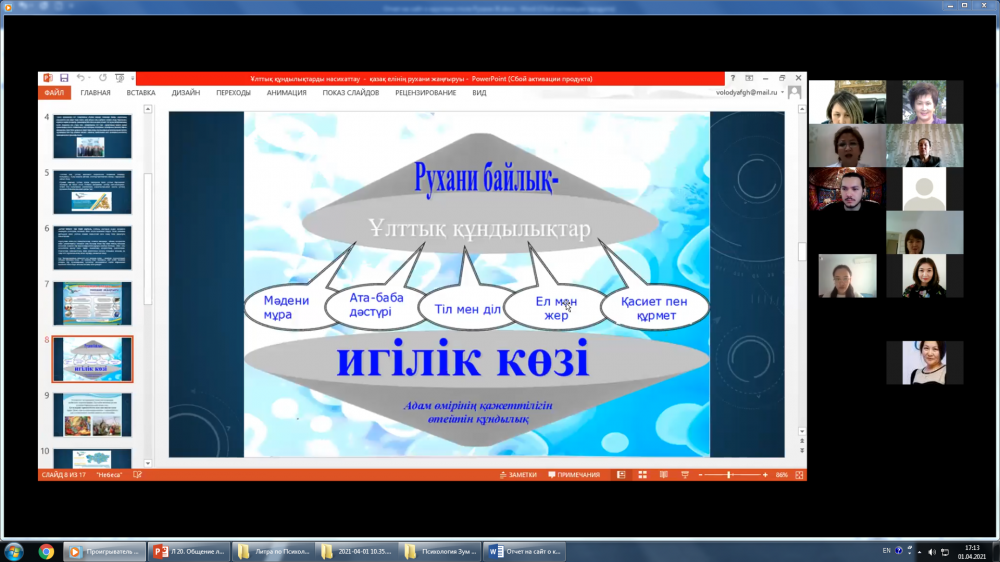1000x562 pixels.
Task: Open 'Л 20. Общение' PowerPoint taskbar item
Action: (189, 552)
